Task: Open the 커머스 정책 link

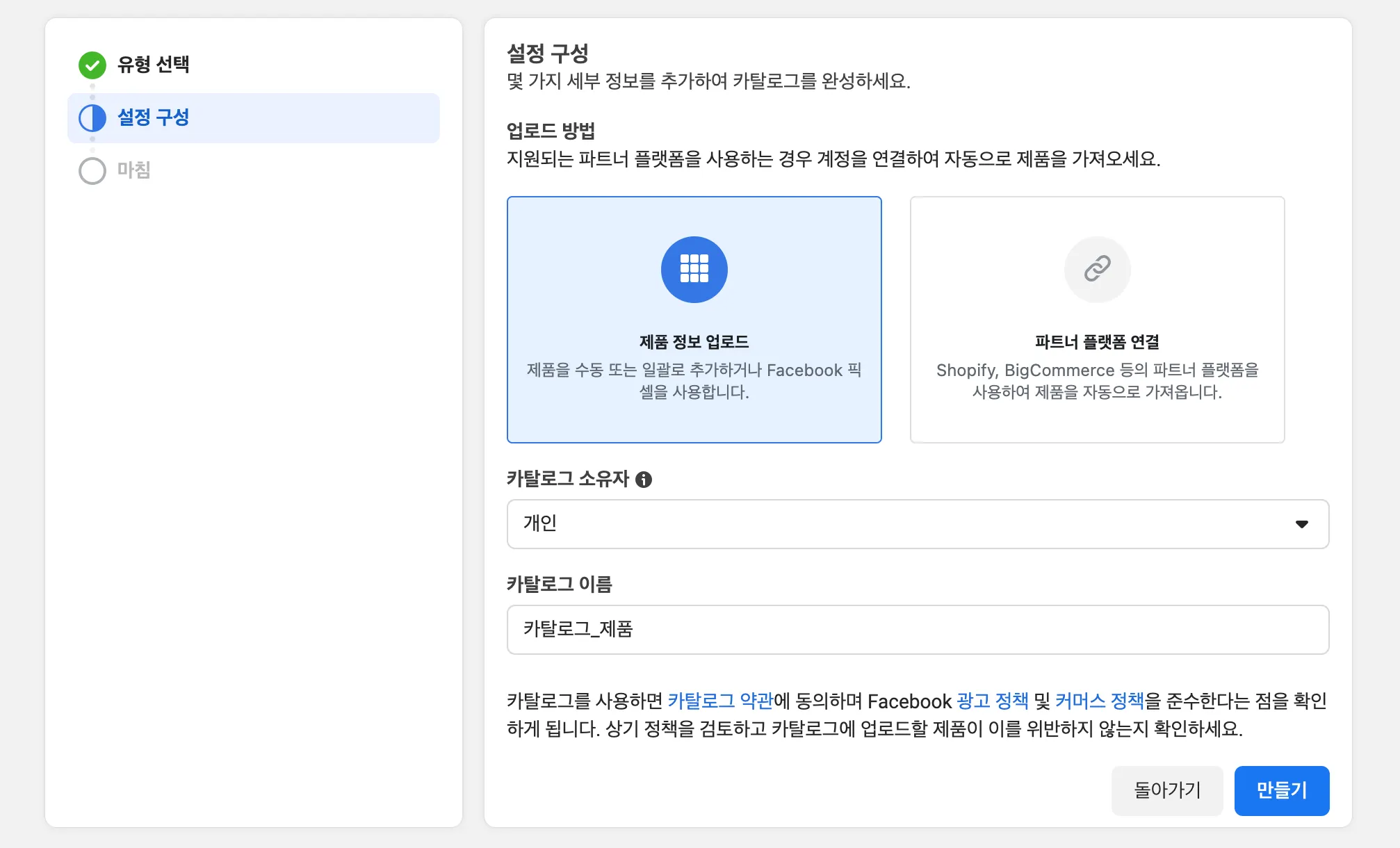Action: 1099,701
